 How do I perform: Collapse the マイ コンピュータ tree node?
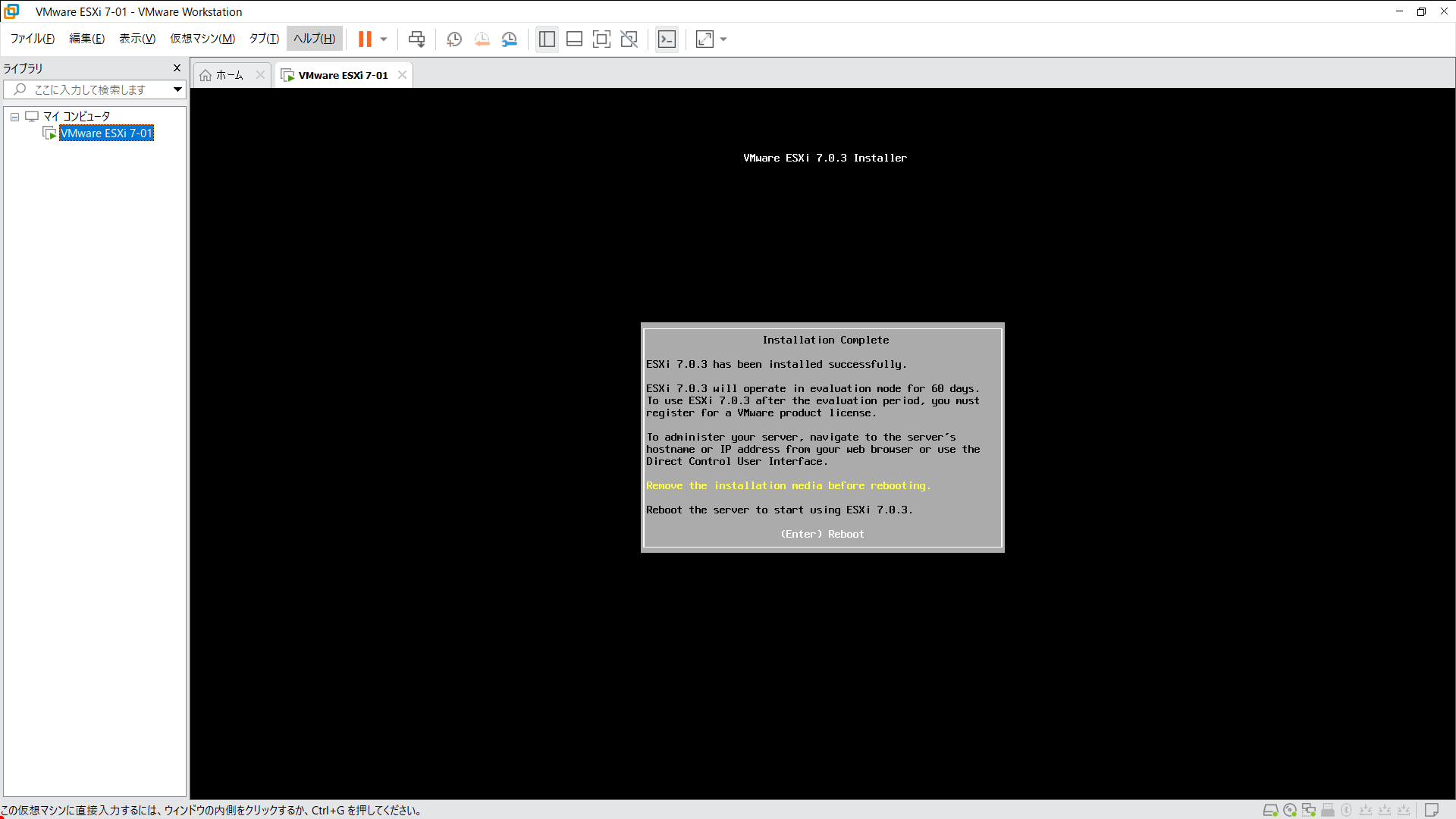click(x=14, y=117)
